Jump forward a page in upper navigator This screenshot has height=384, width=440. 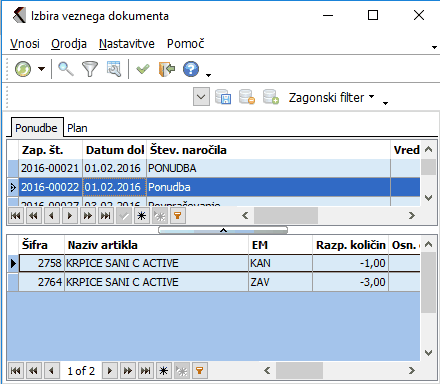point(88,216)
